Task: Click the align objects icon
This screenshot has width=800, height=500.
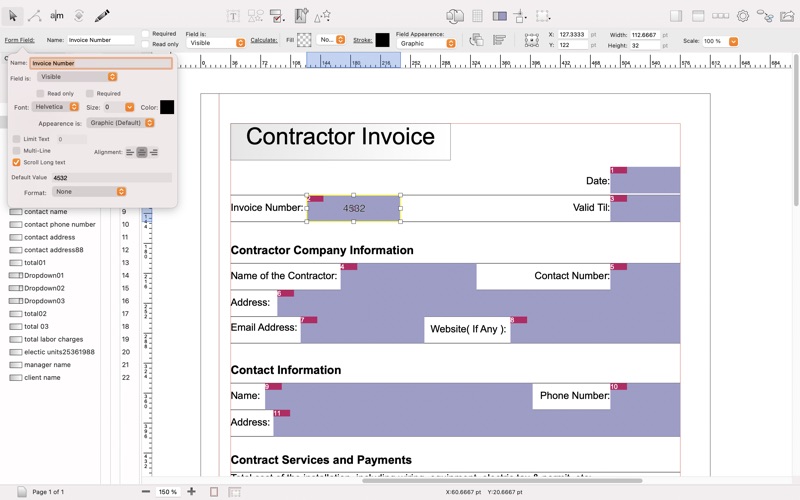Action: [499, 40]
